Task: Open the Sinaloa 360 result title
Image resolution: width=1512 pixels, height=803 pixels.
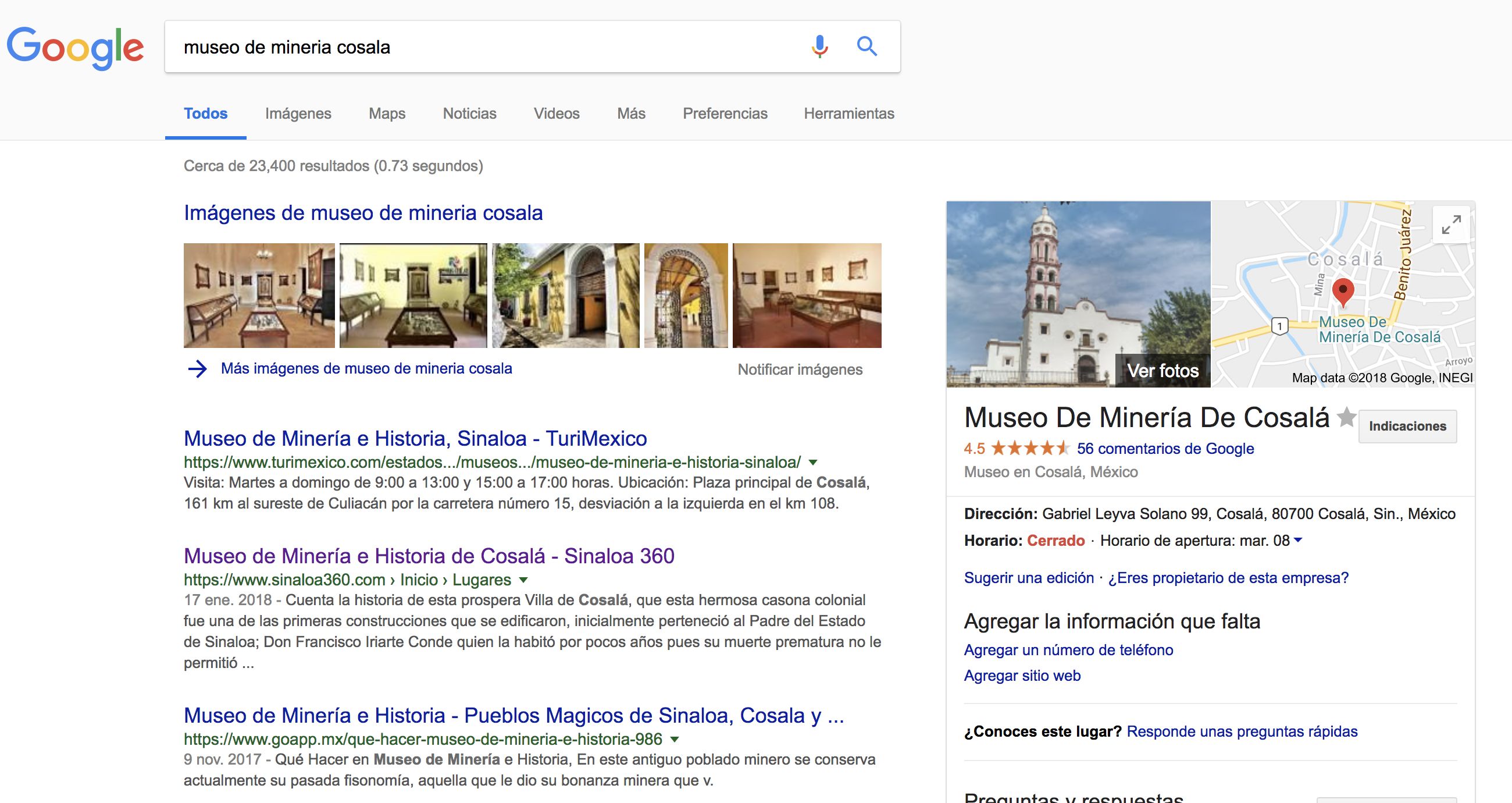Action: (429, 556)
